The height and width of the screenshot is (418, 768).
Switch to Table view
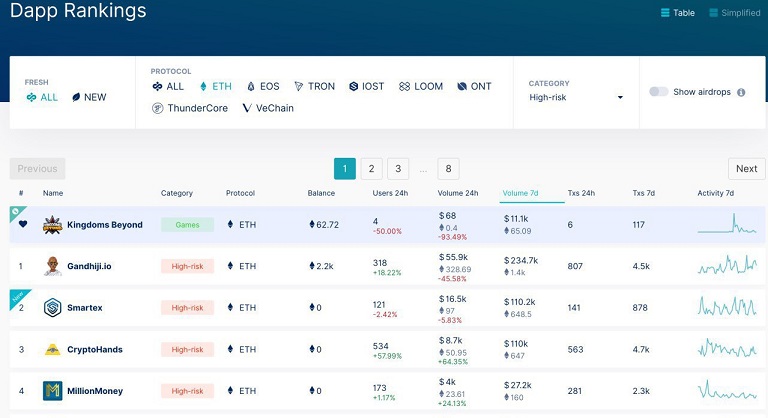[678, 13]
